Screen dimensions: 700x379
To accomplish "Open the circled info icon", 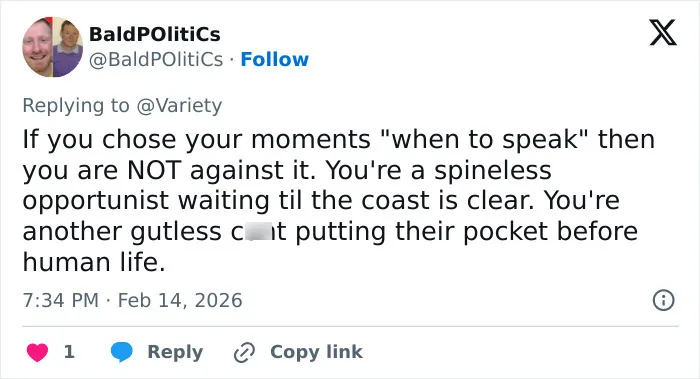I will click(x=663, y=300).
